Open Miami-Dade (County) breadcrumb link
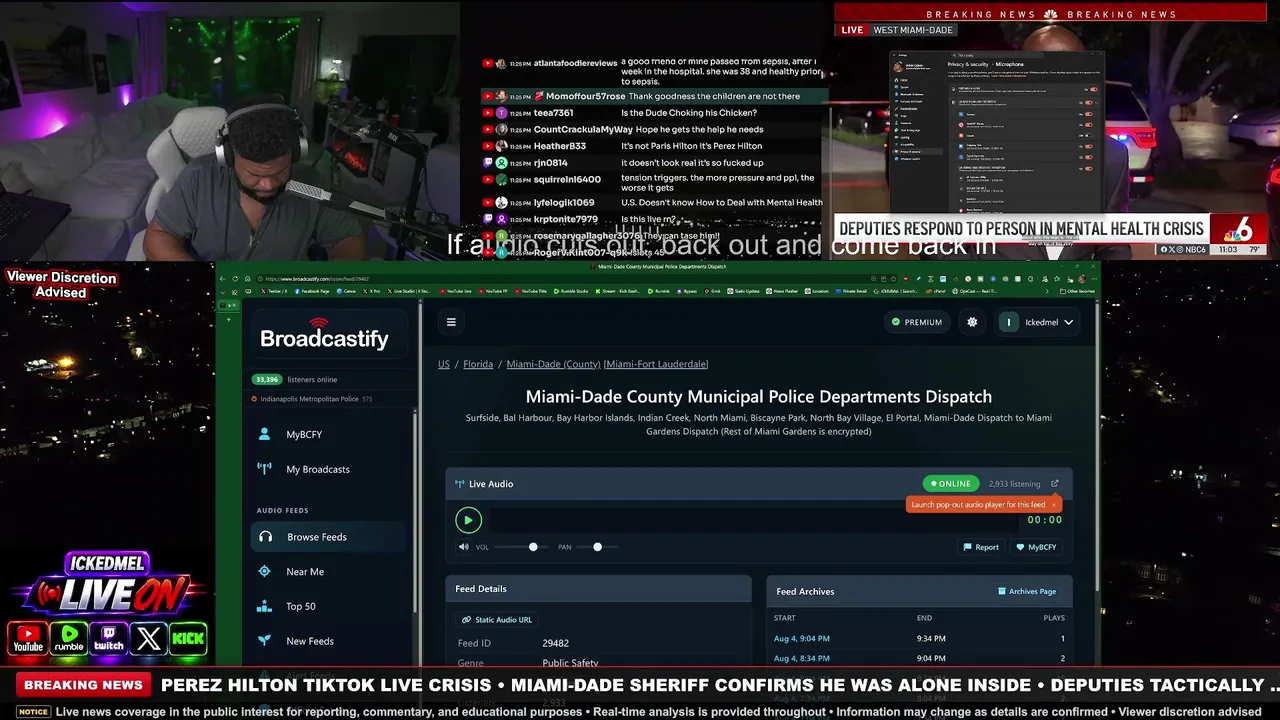Screen dimensions: 1280x720 [553, 364]
